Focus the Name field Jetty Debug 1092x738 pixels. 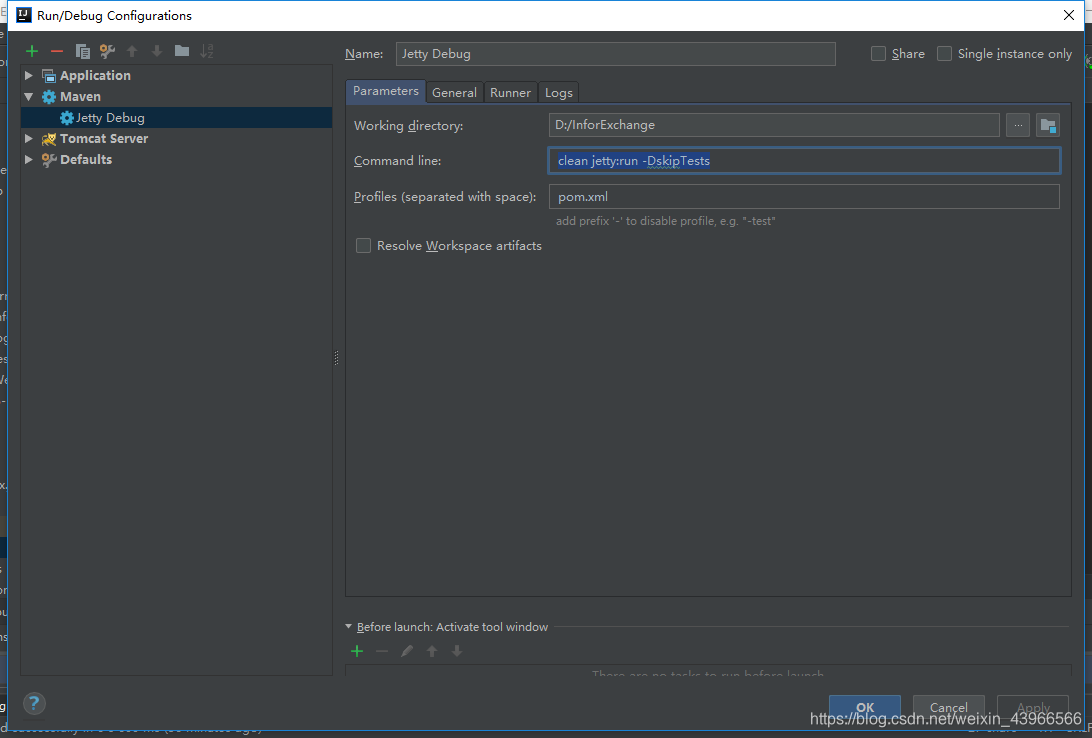[616, 54]
